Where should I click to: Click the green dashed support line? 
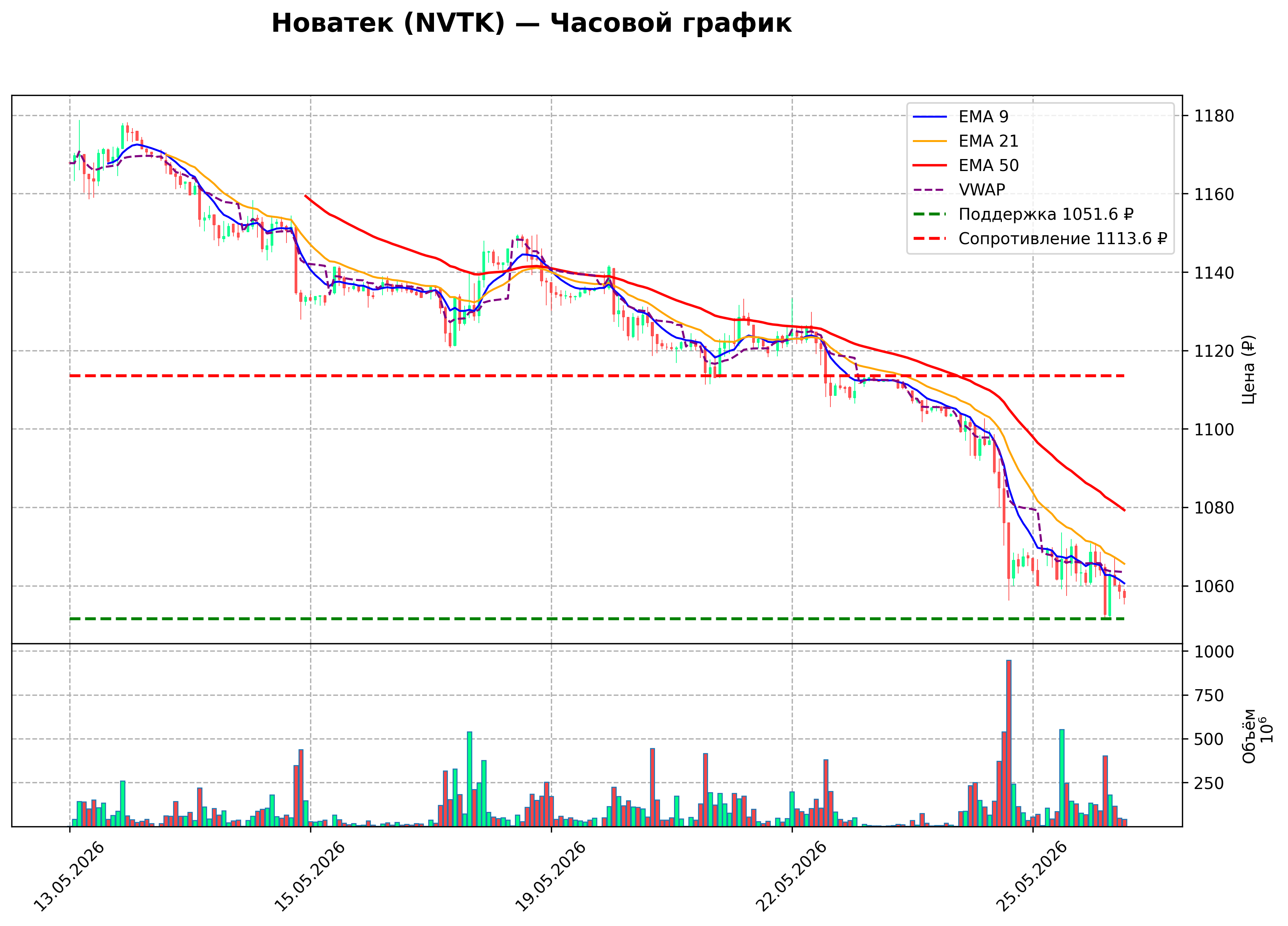click(597, 619)
